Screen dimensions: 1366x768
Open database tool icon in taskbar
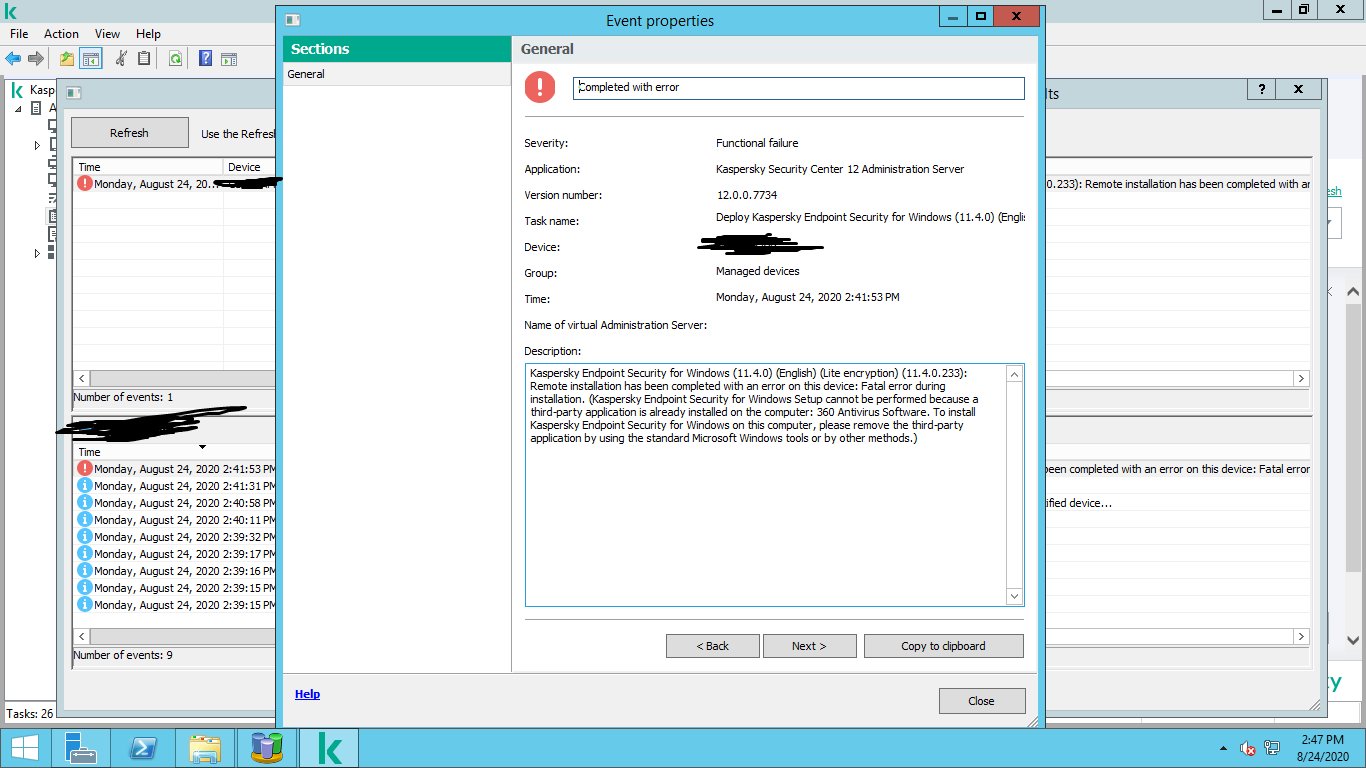267,748
